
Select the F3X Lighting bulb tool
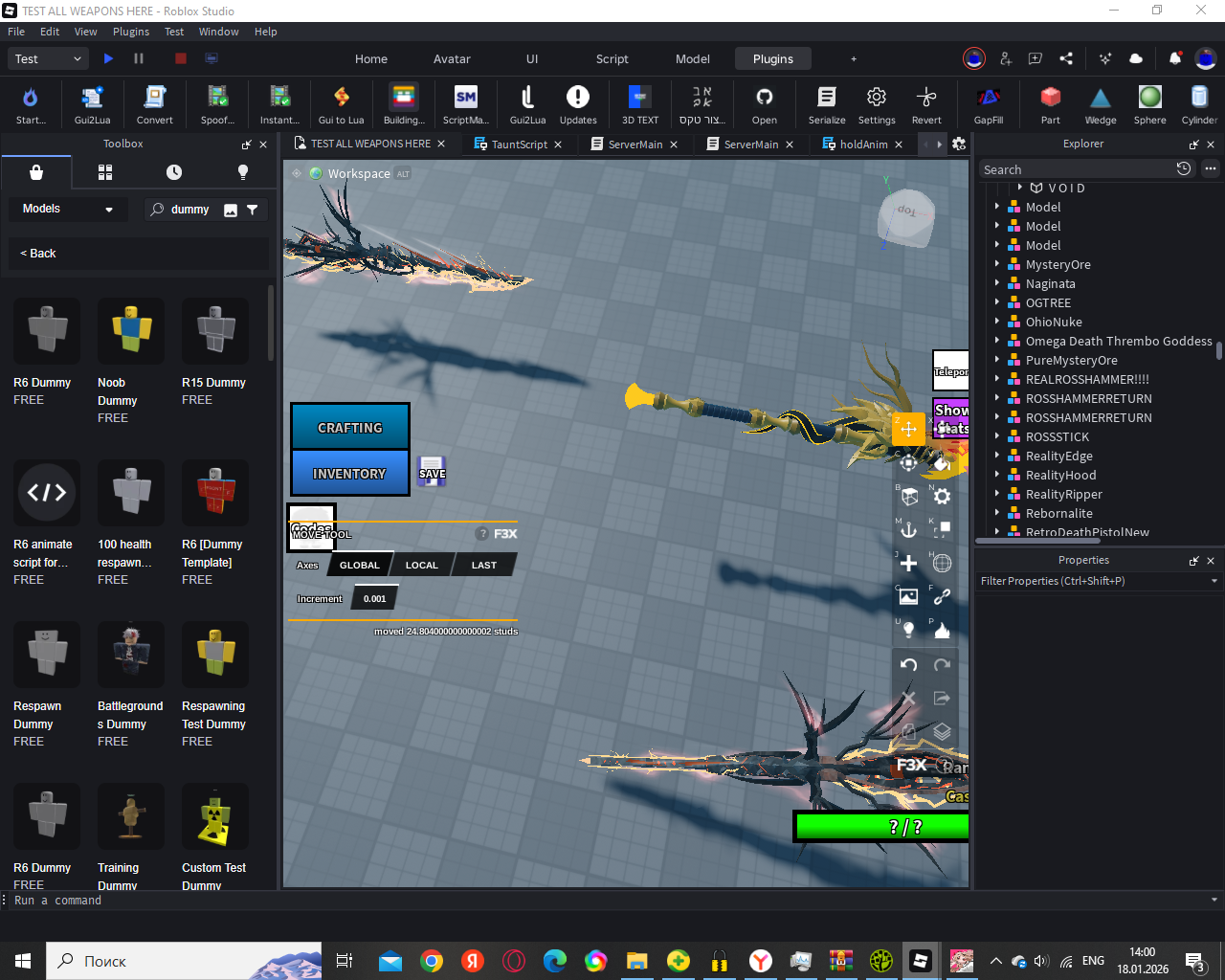click(x=908, y=630)
